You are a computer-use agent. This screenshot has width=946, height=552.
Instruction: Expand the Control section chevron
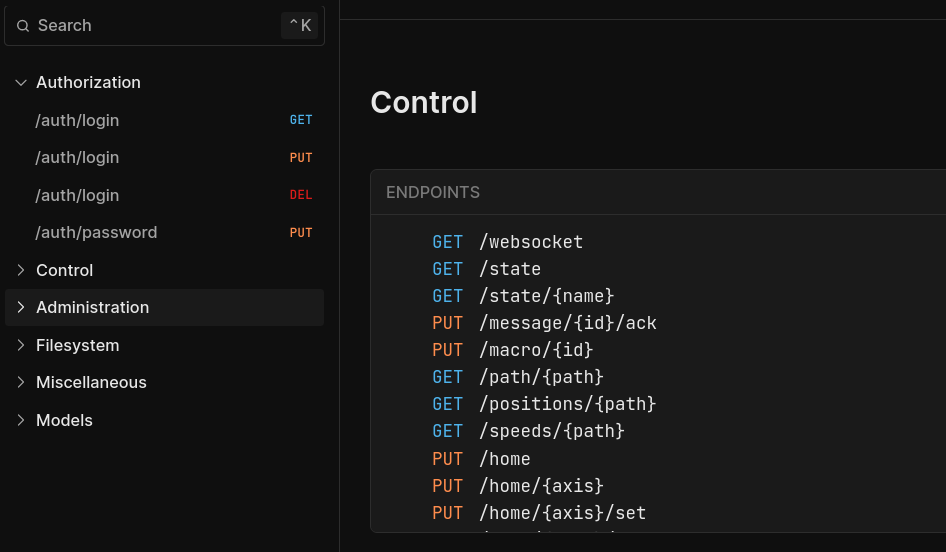point(21,270)
